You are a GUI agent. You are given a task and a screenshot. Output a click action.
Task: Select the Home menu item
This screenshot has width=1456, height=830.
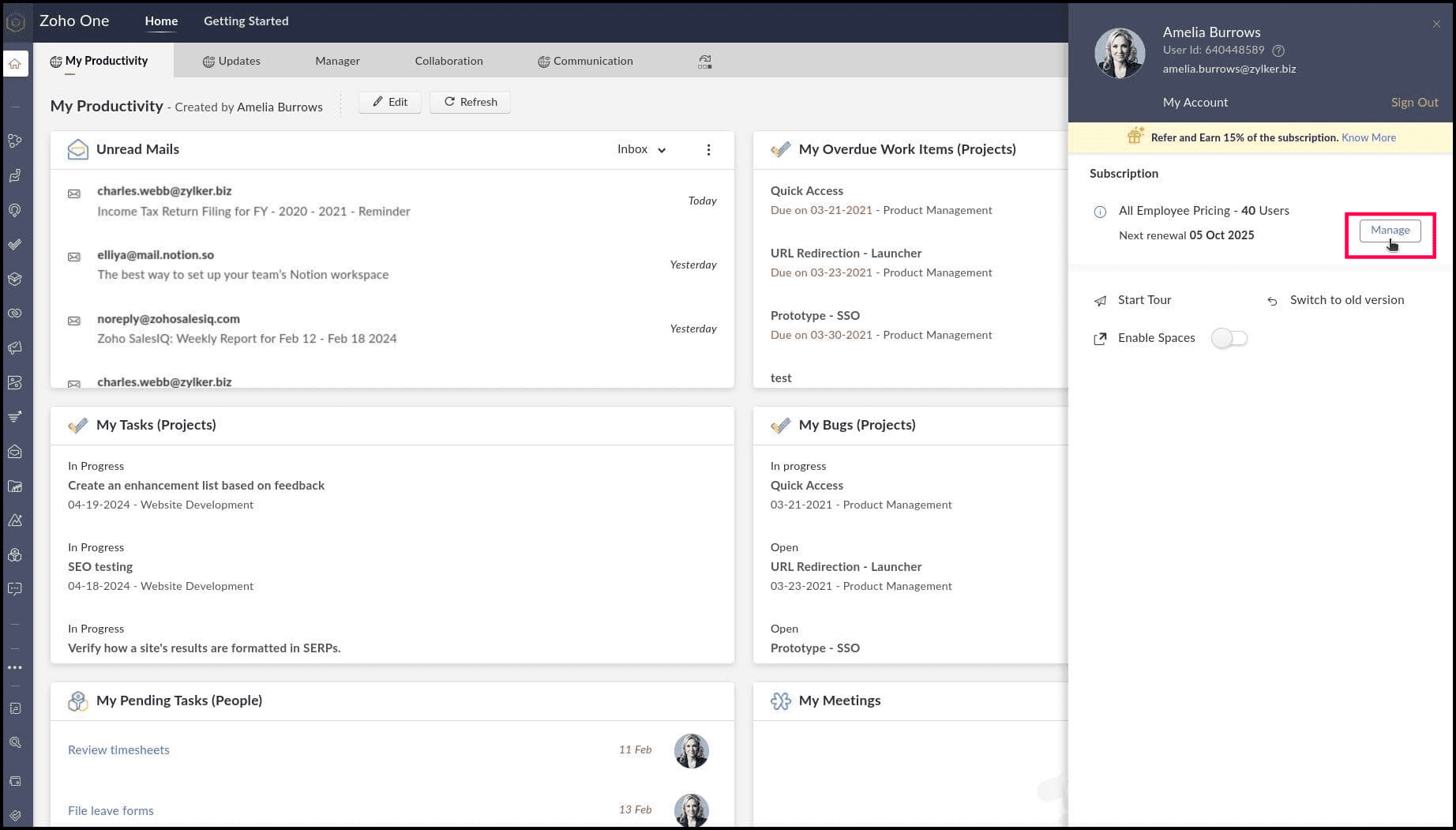[x=161, y=21]
